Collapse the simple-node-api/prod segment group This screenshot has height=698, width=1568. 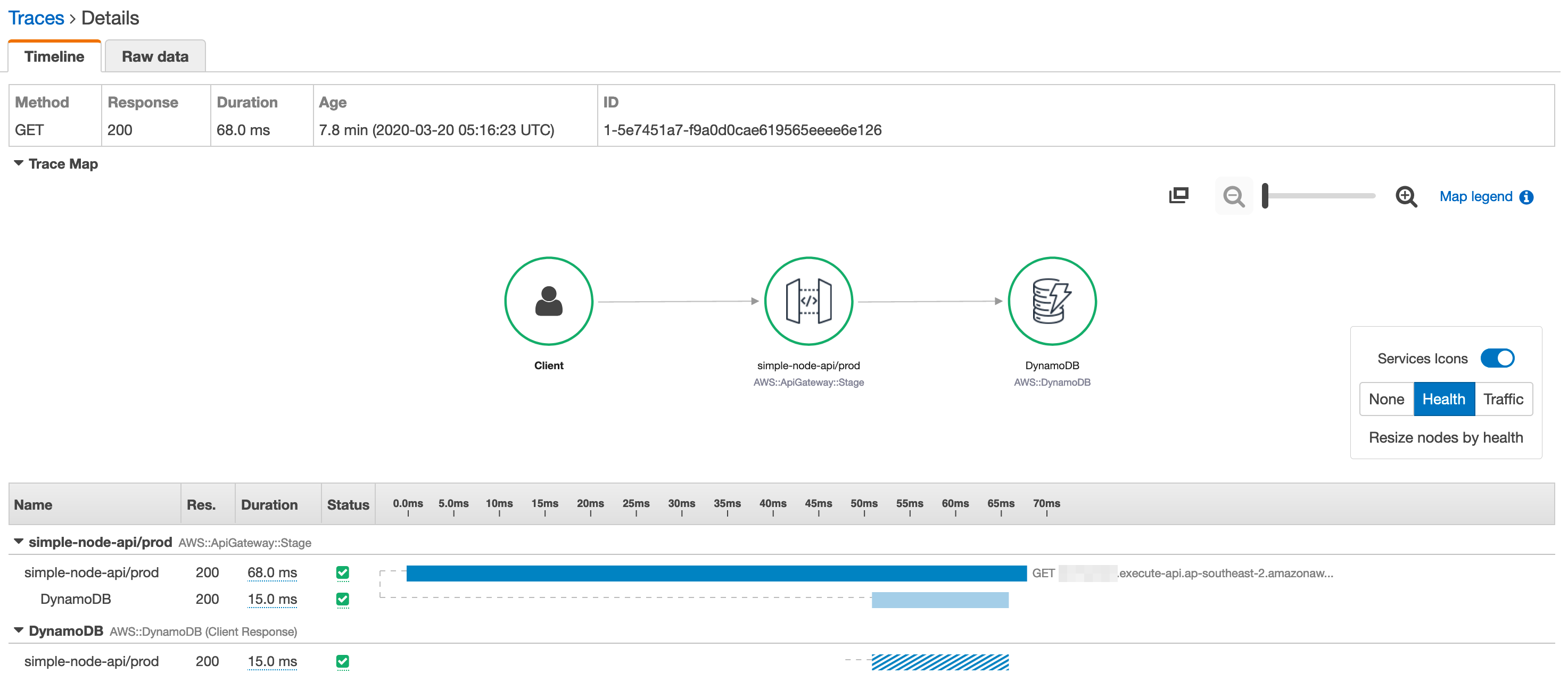19,542
